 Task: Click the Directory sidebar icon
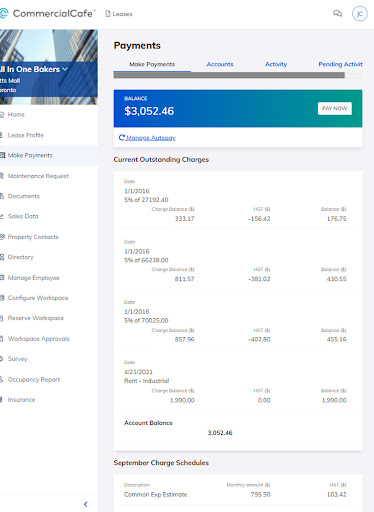coord(2,257)
